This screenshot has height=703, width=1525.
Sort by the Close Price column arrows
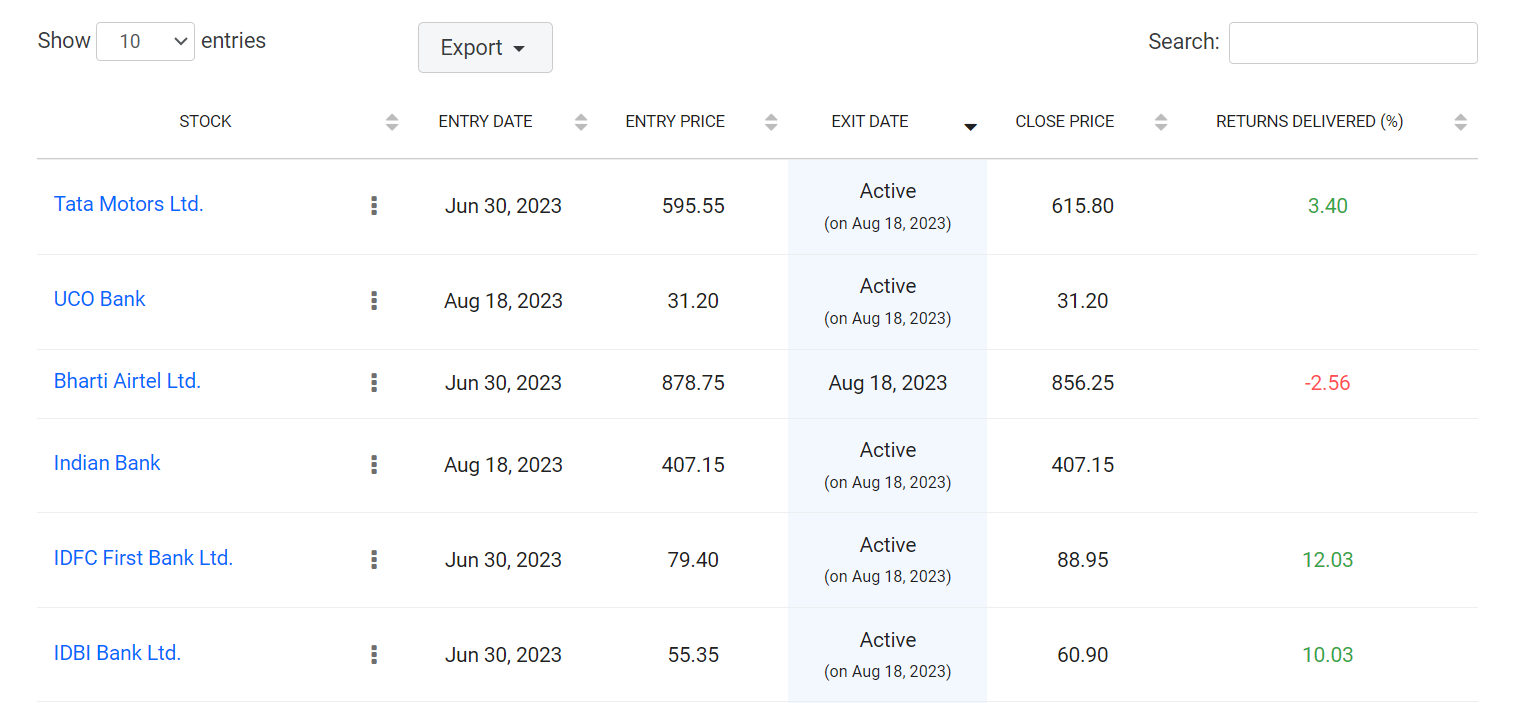pyautogui.click(x=1161, y=122)
